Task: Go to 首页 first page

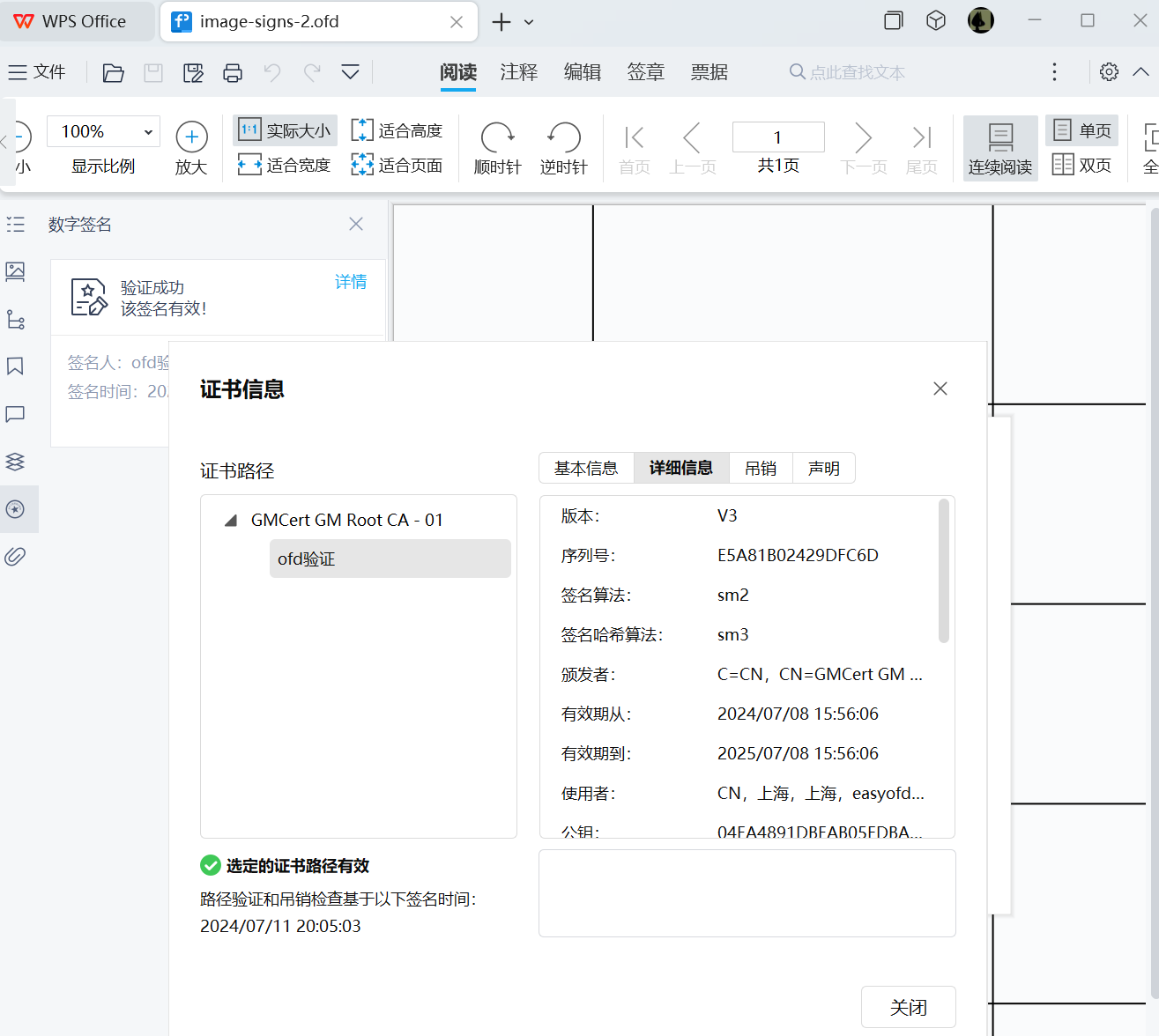Action: point(635,148)
